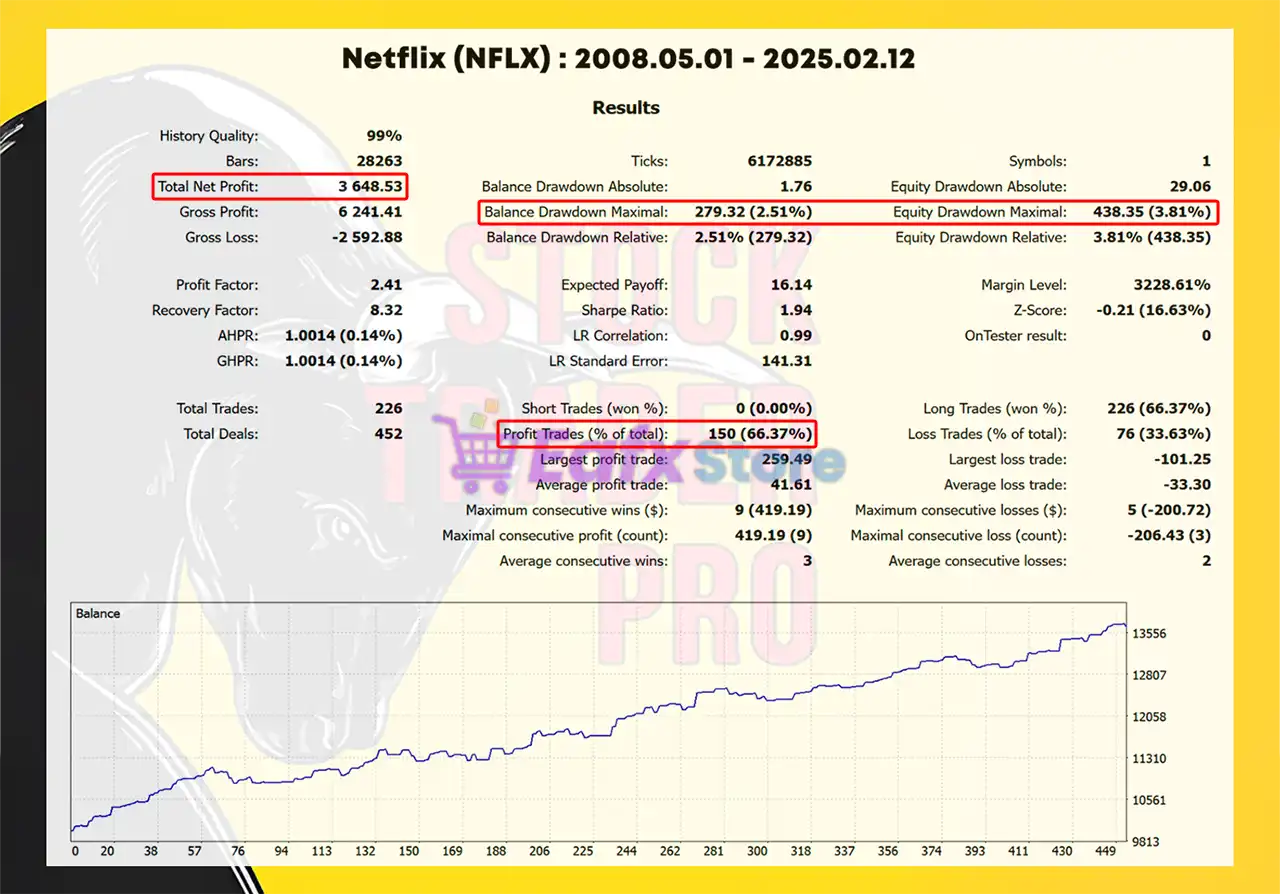
Task: Click Largest loss trade value -101.25
Action: point(1183,460)
